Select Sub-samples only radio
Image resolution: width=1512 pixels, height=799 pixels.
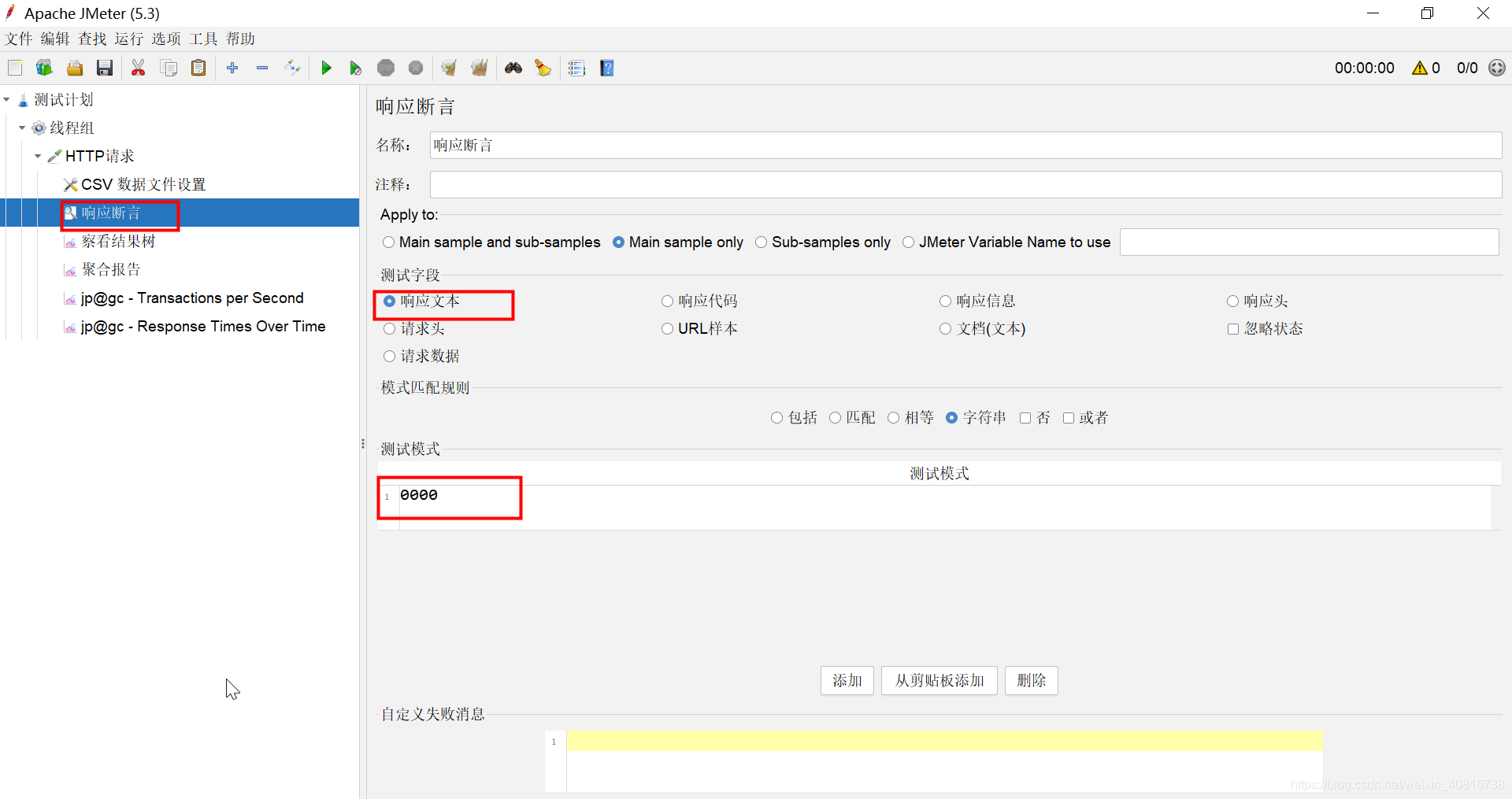pos(762,242)
